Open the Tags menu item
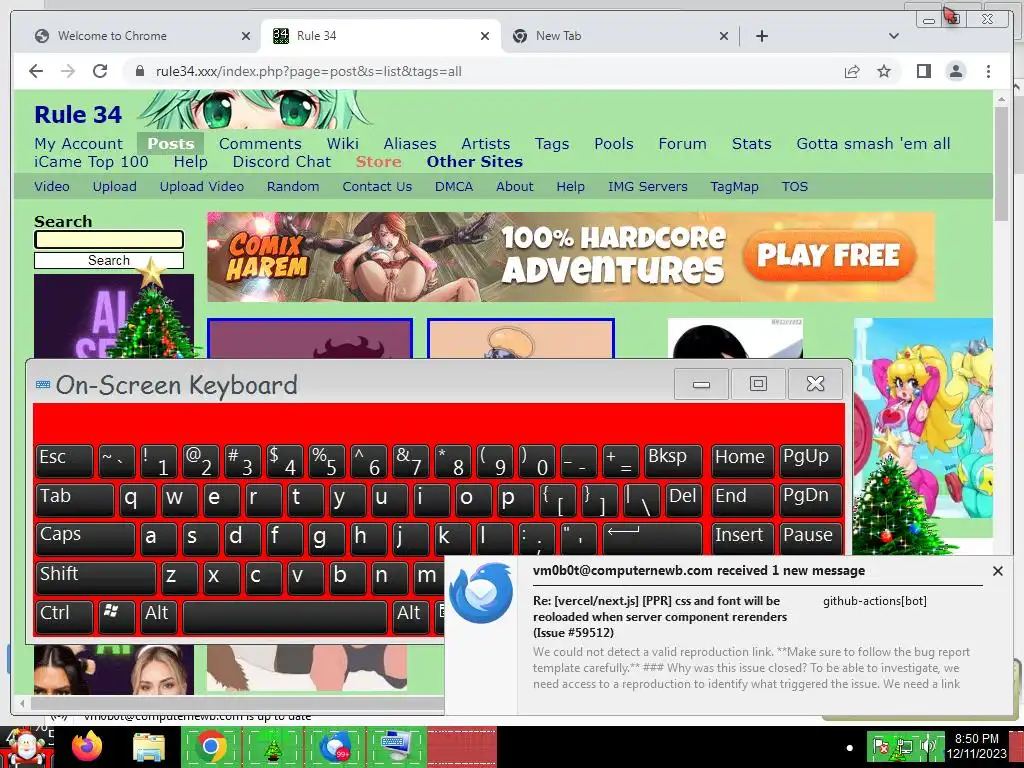1024x768 pixels. (x=552, y=144)
